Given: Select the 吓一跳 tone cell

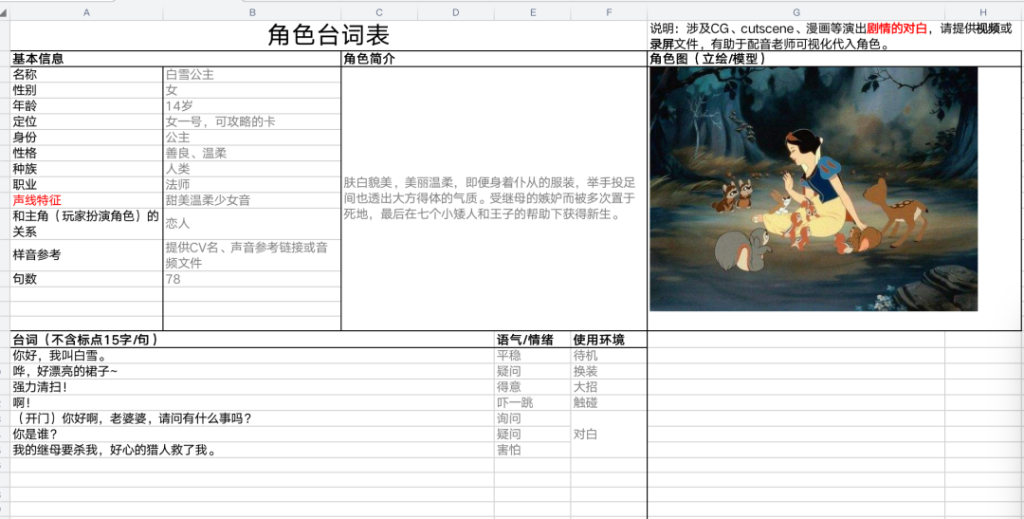Looking at the screenshot, I should [533, 403].
